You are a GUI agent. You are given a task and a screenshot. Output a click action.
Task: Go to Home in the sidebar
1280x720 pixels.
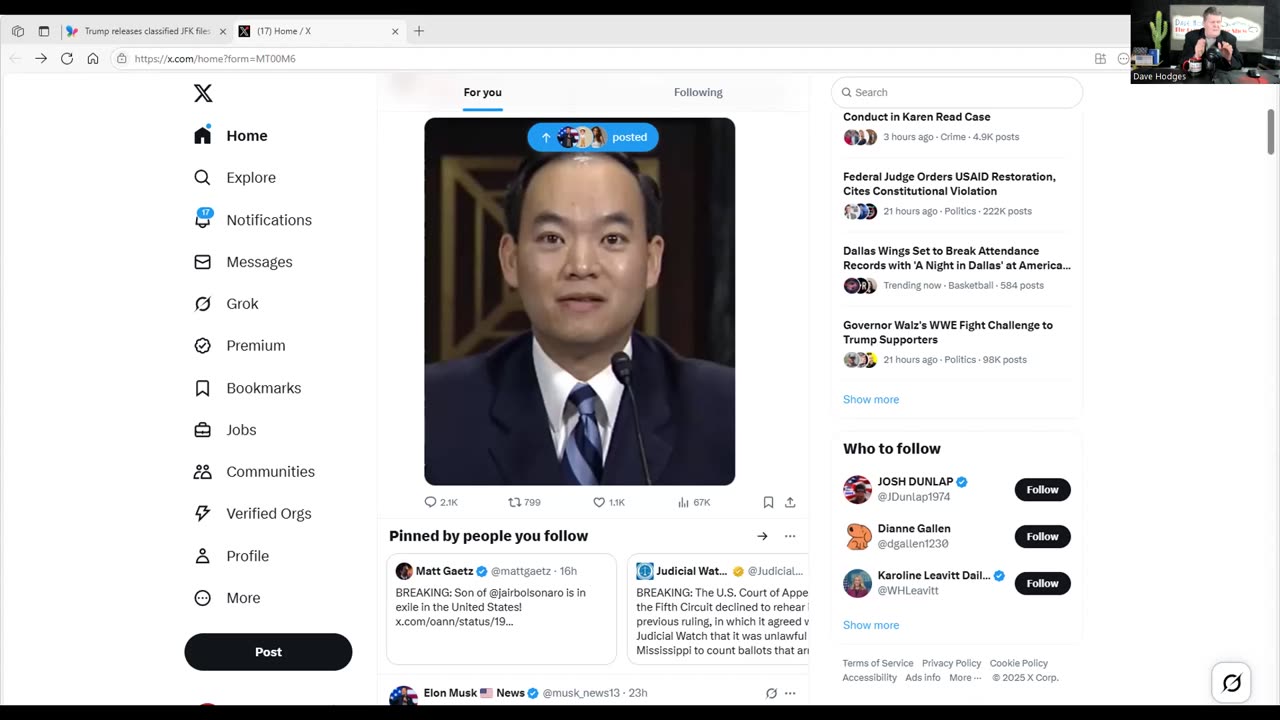click(x=231, y=136)
